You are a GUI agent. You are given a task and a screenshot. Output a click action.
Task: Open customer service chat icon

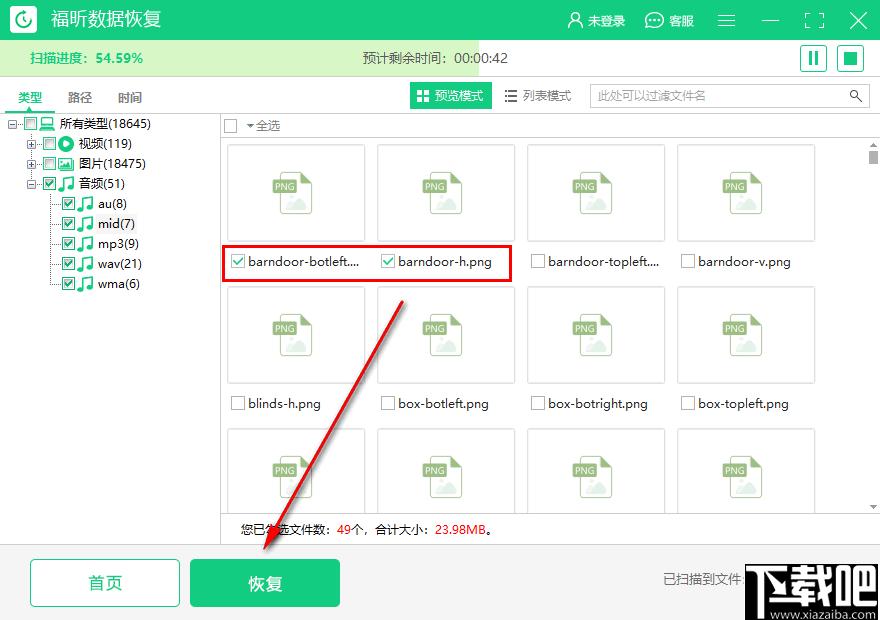click(x=654, y=21)
